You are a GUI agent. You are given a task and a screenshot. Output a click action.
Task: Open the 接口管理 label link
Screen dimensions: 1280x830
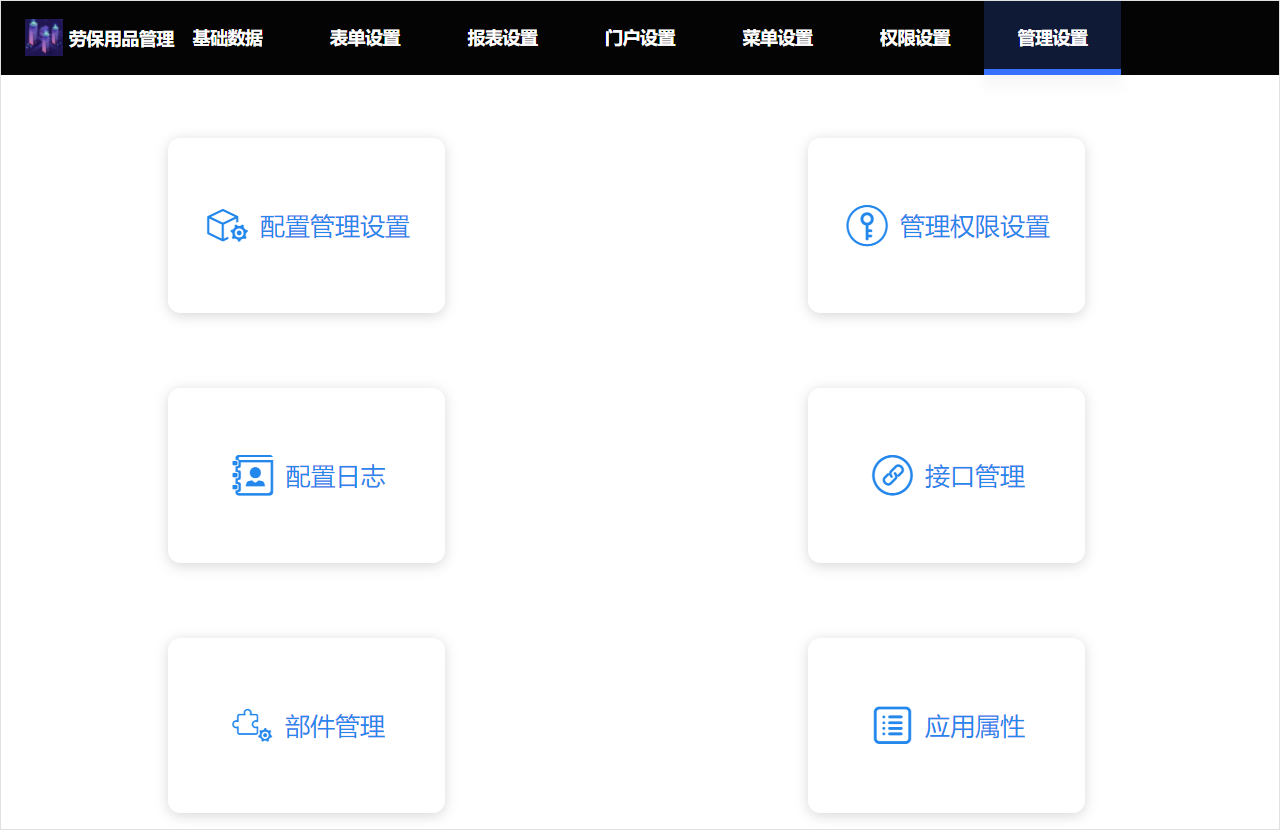click(x=975, y=477)
